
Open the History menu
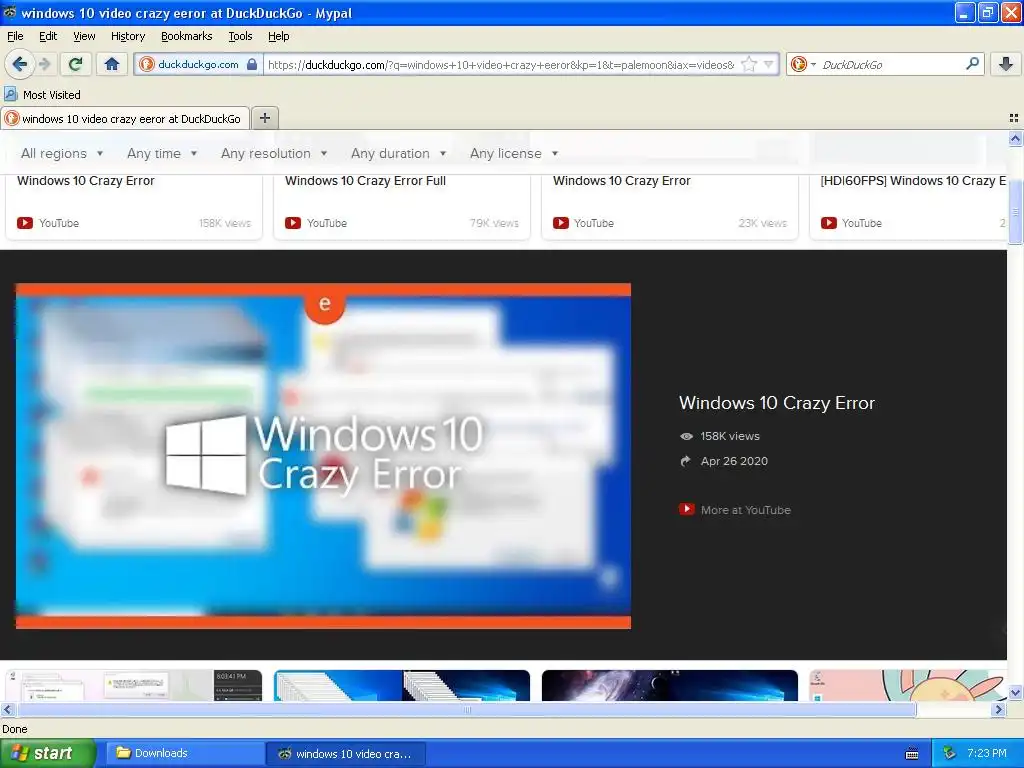click(x=127, y=36)
